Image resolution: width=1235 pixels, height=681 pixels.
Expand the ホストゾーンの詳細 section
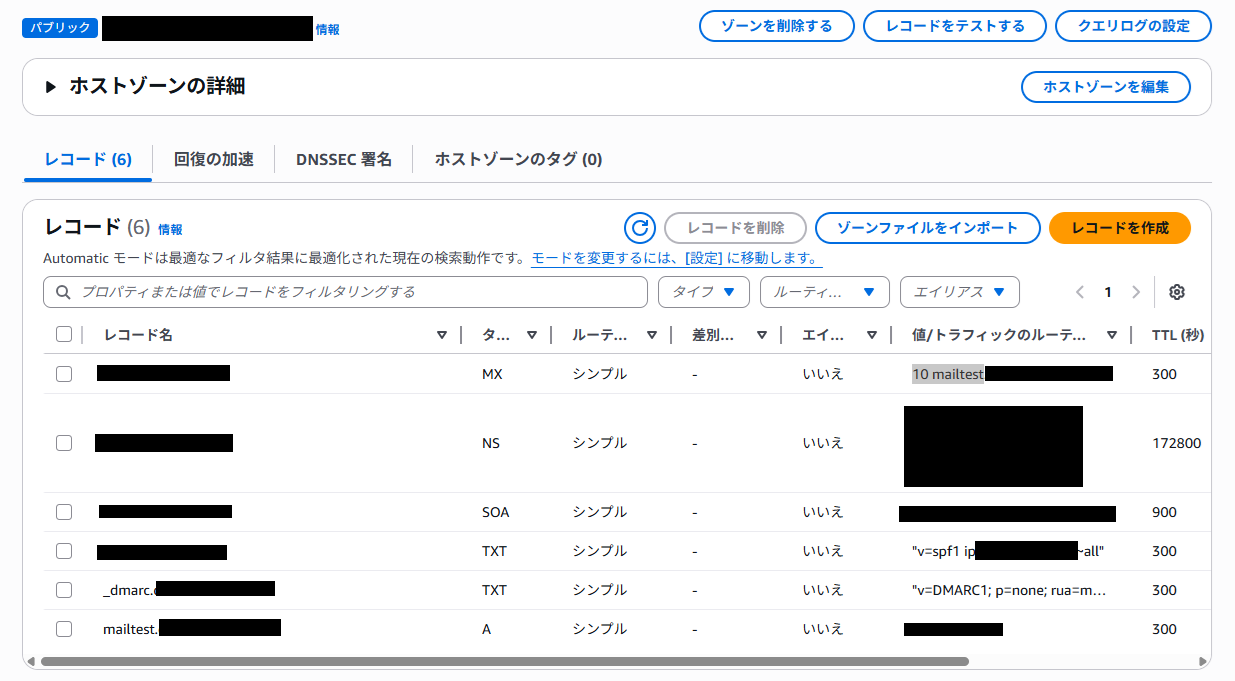pos(51,87)
